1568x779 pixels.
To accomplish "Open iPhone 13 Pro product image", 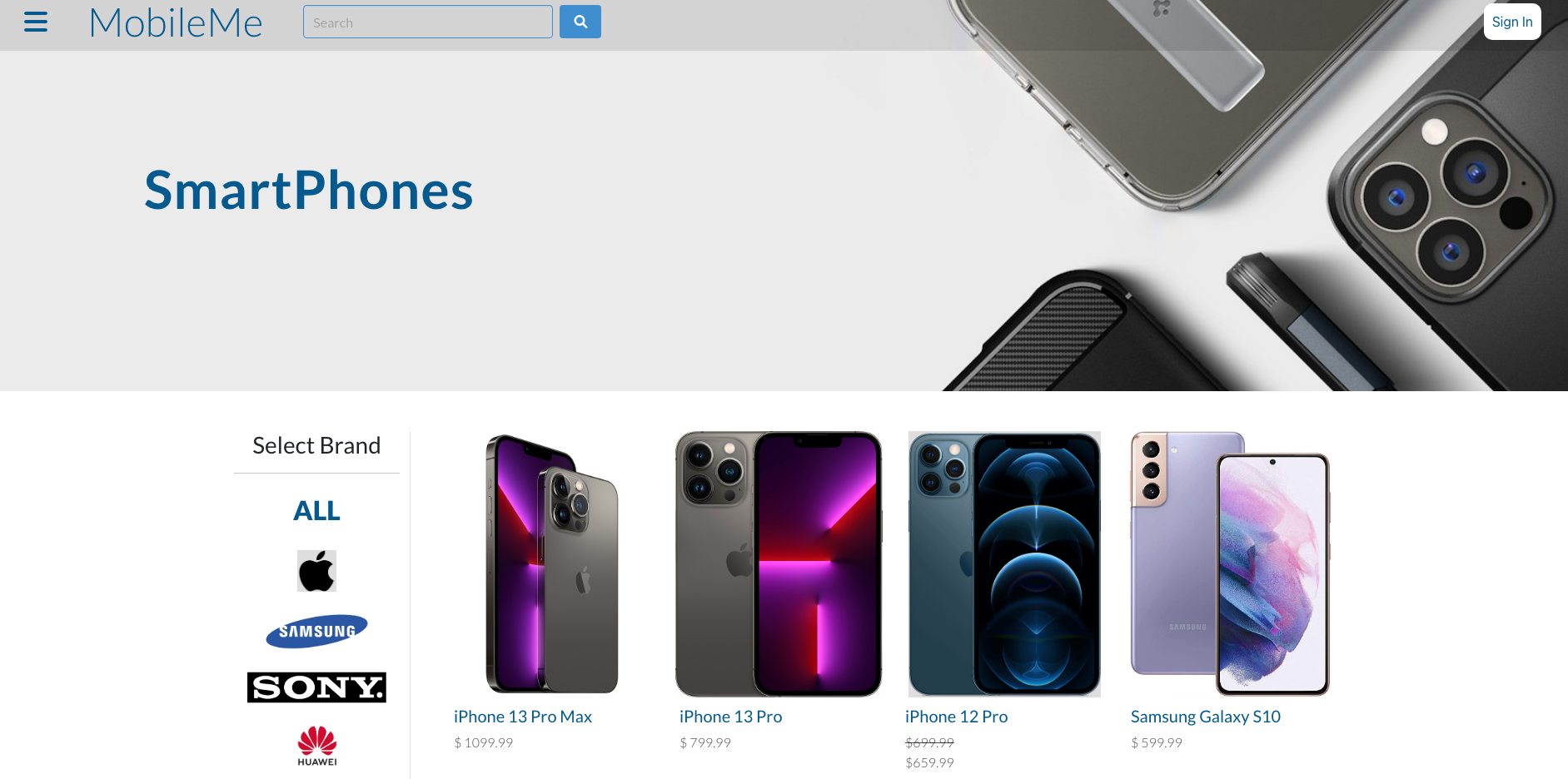I will point(779,564).
